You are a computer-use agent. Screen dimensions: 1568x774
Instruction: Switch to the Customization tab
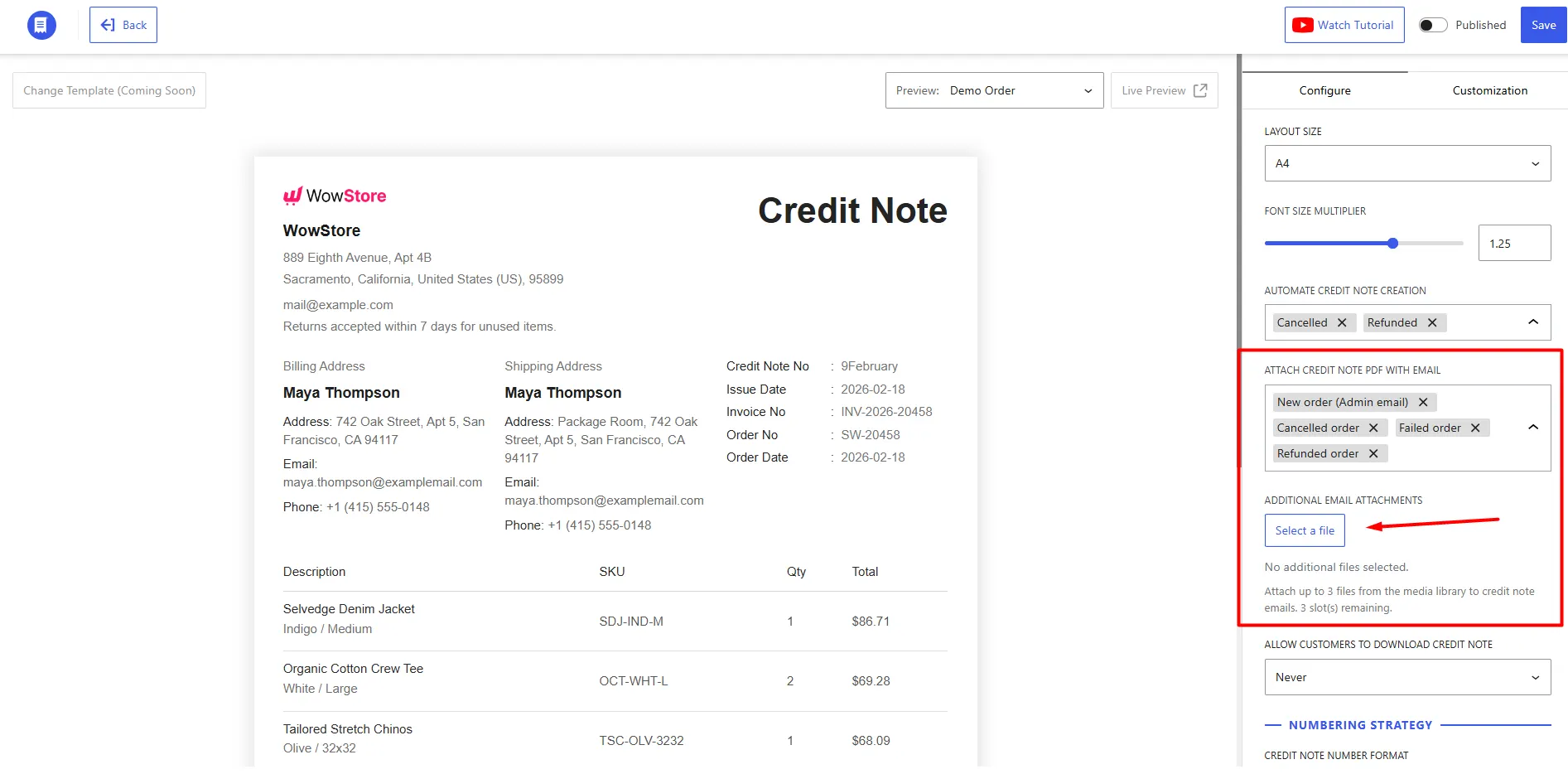[x=1489, y=90]
